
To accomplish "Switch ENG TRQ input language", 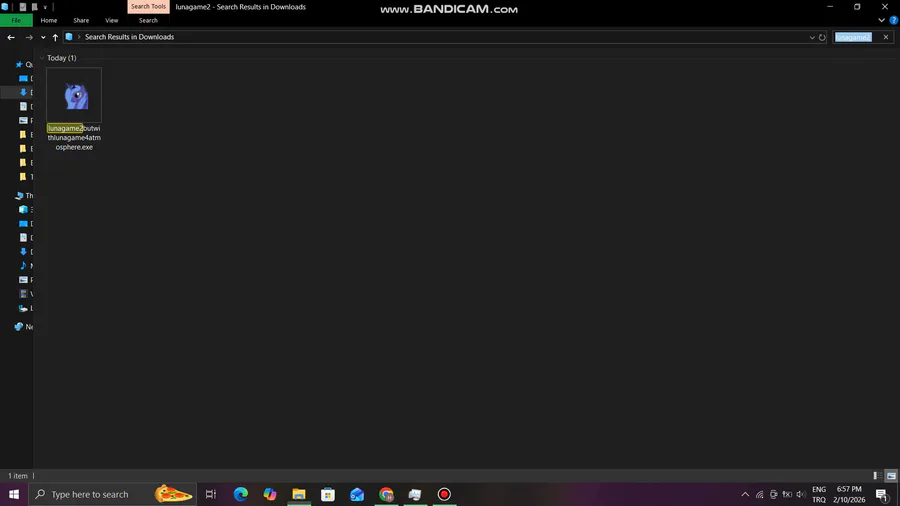I will tap(819, 494).
